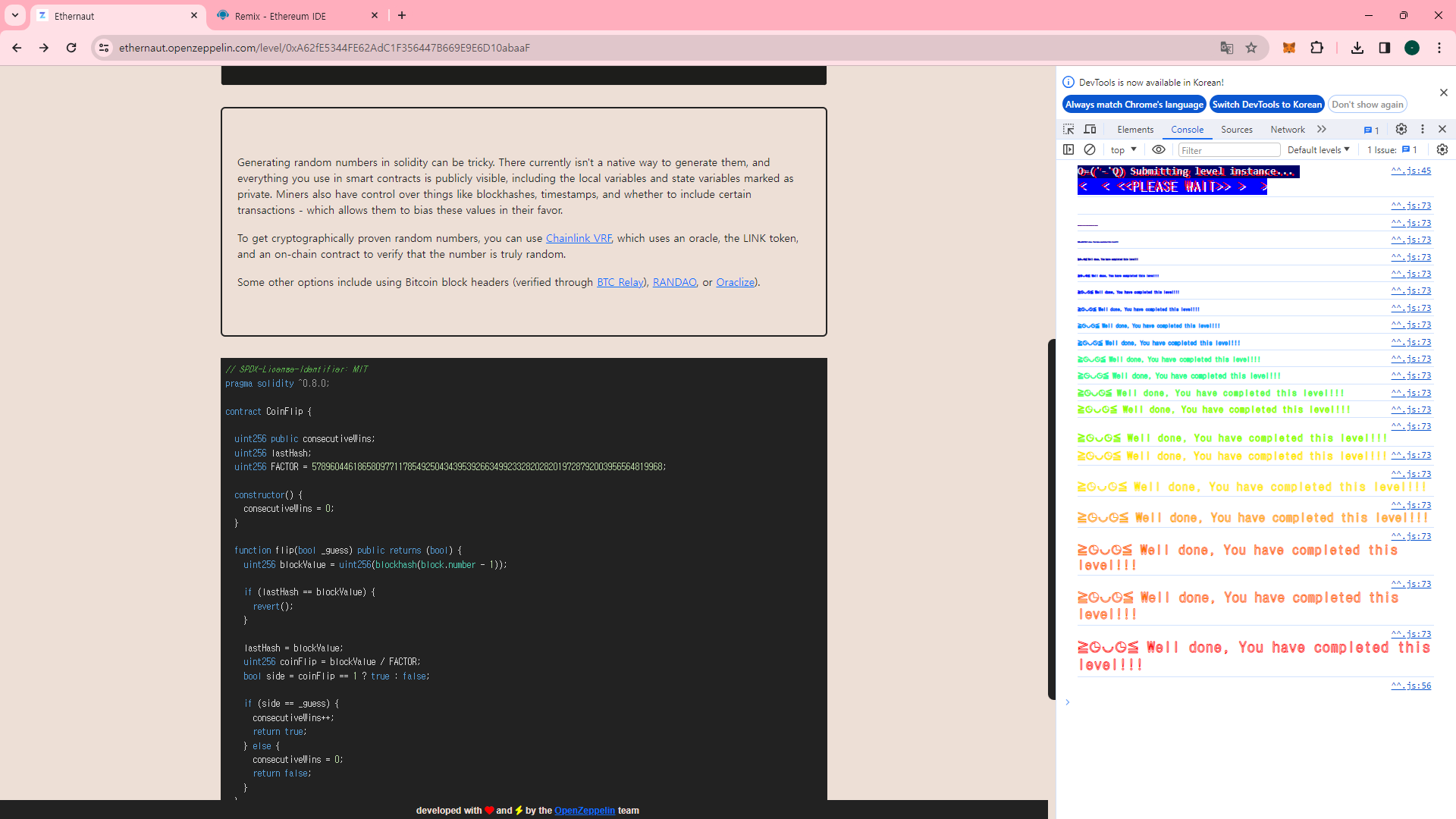Open the ^^.js:56 source link
Image resolution: width=1456 pixels, height=819 pixels.
pyautogui.click(x=1410, y=686)
